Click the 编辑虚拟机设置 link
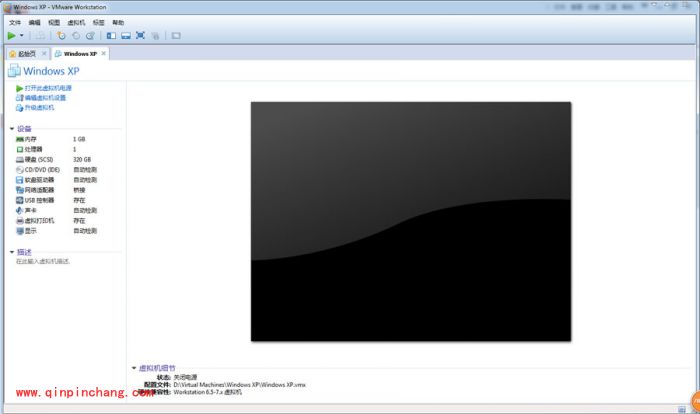This screenshot has height=414, width=700. point(45,98)
